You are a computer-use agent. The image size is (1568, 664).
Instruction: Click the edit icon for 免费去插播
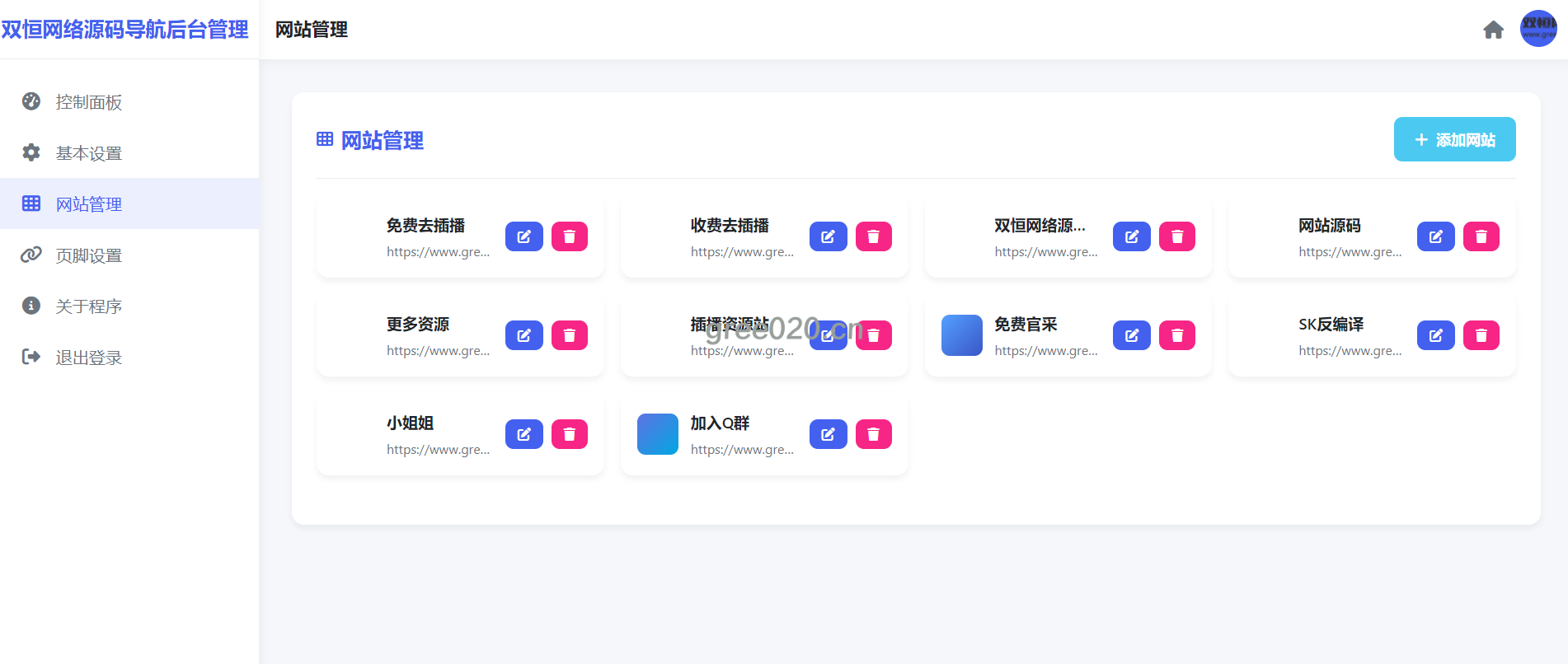tap(523, 236)
